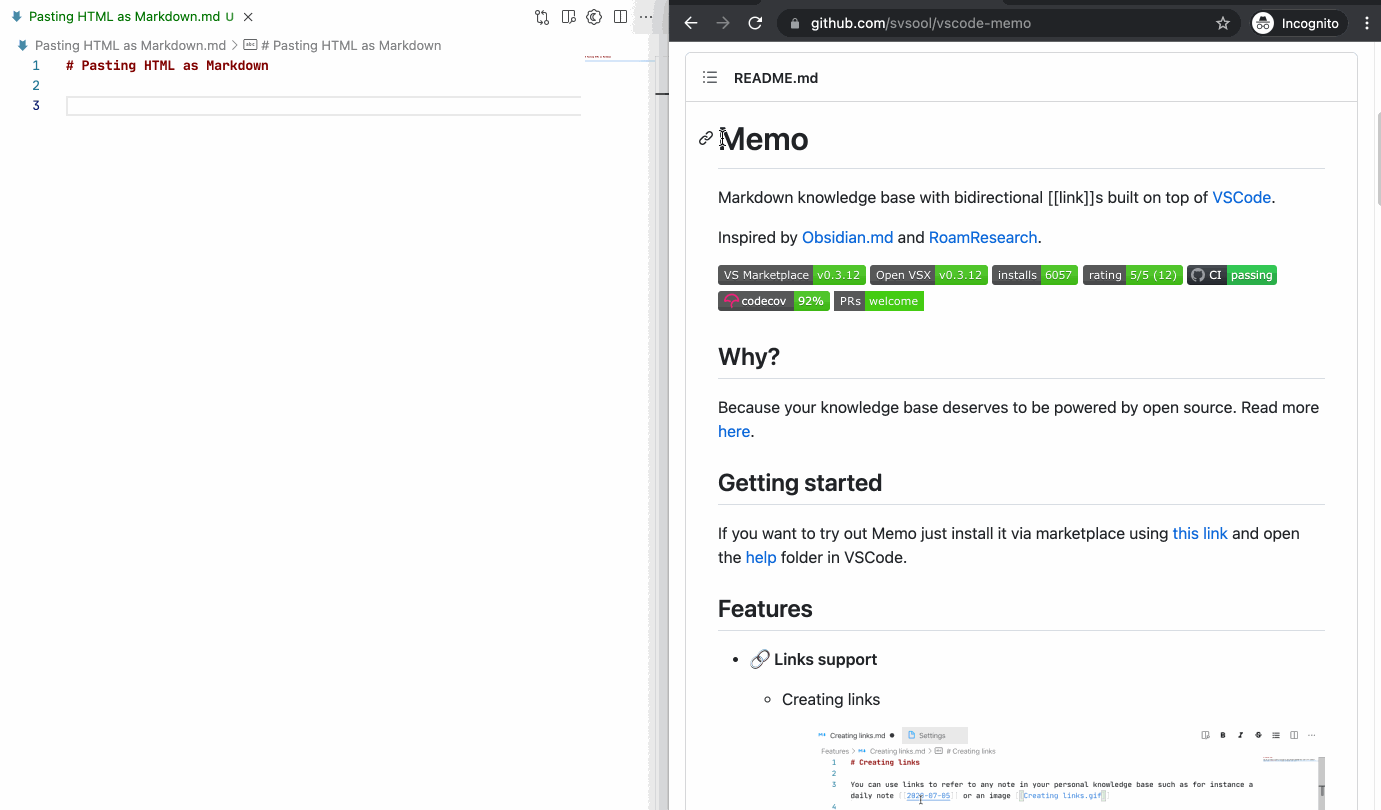This screenshot has width=1381, height=810.
Task: Click the browser address bar URL
Action: pos(920,23)
